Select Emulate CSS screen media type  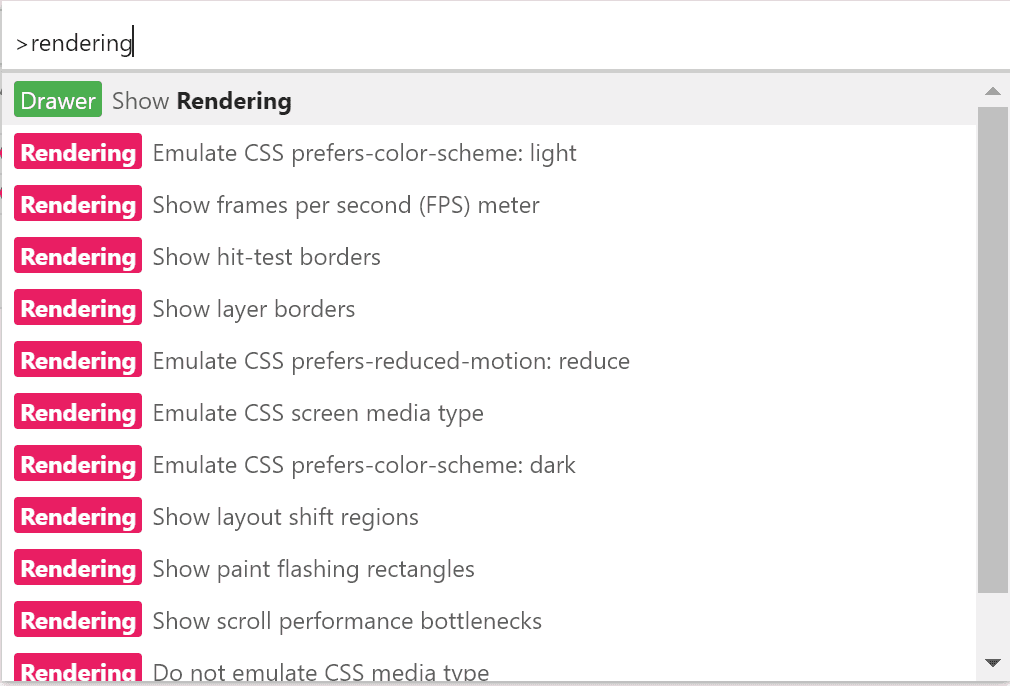coord(318,413)
